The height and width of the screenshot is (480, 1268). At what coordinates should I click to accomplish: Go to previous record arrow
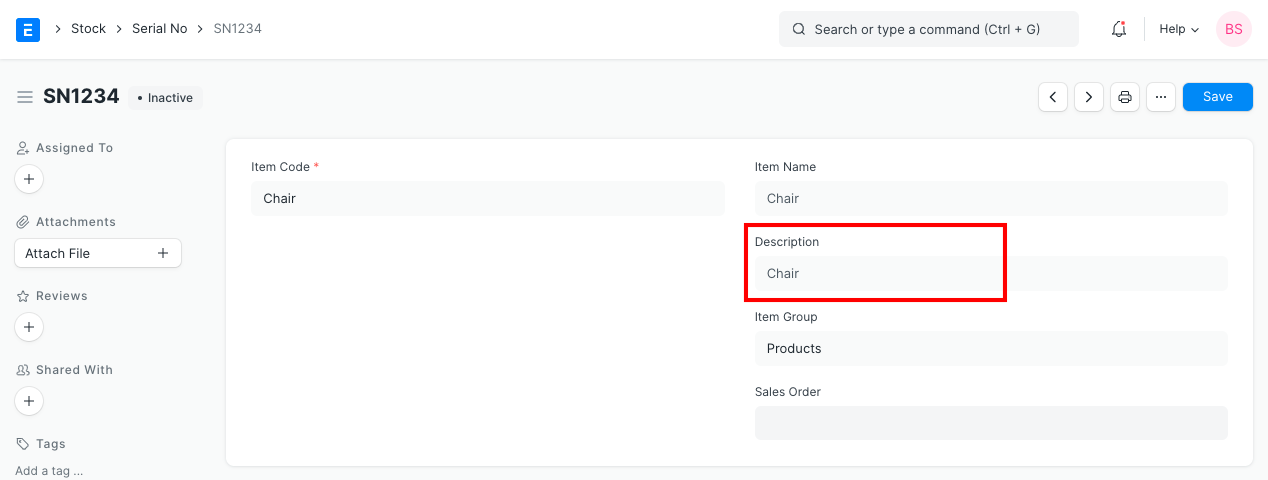point(1053,97)
